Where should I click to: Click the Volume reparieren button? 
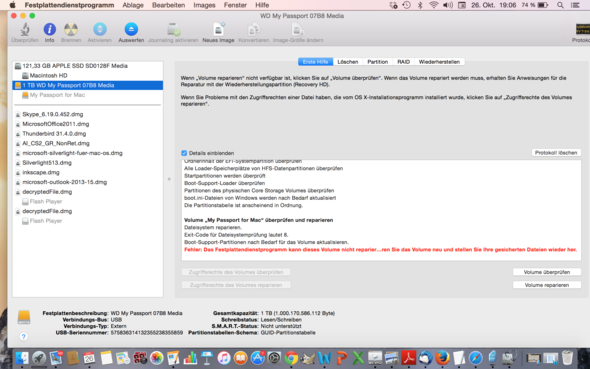click(x=547, y=285)
